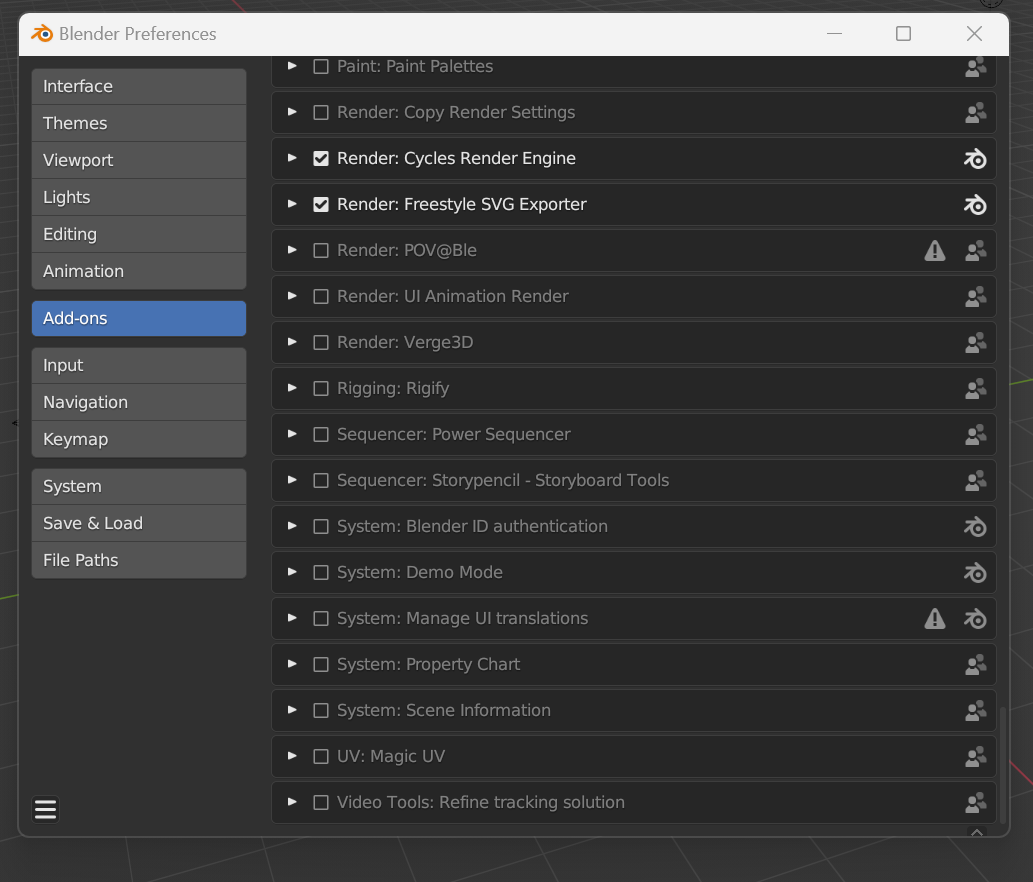This screenshot has width=1033, height=882.
Task: Click community icon on UI Animation Render row
Action: pyautogui.click(x=976, y=296)
